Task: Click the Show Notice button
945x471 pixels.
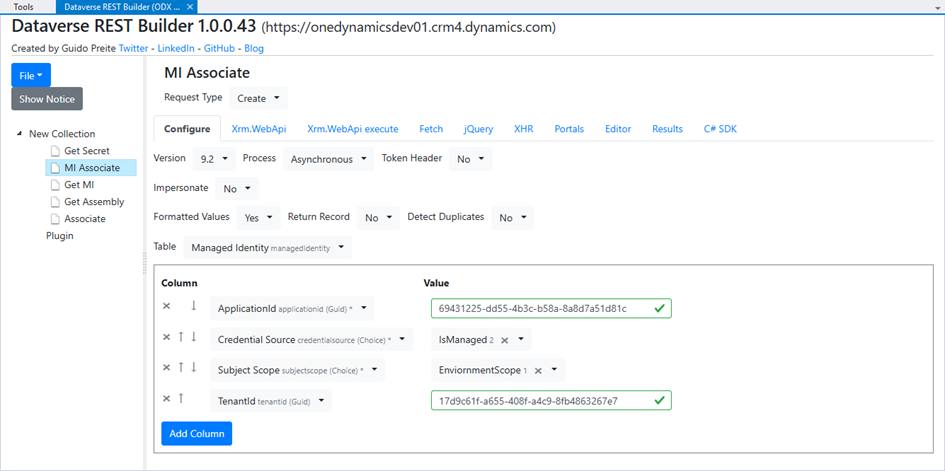Action: [47, 99]
